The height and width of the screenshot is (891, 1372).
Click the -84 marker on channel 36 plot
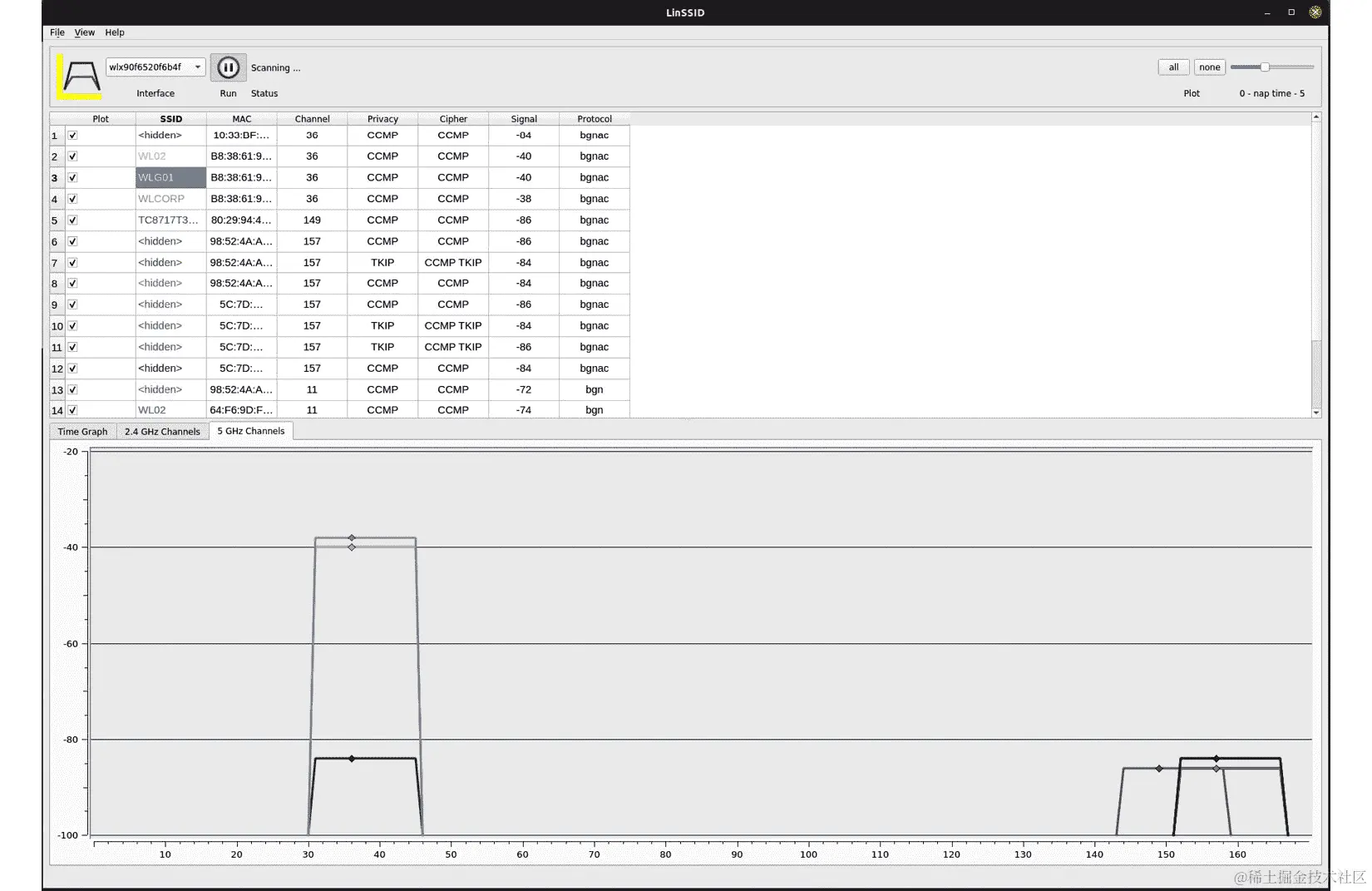(x=352, y=759)
